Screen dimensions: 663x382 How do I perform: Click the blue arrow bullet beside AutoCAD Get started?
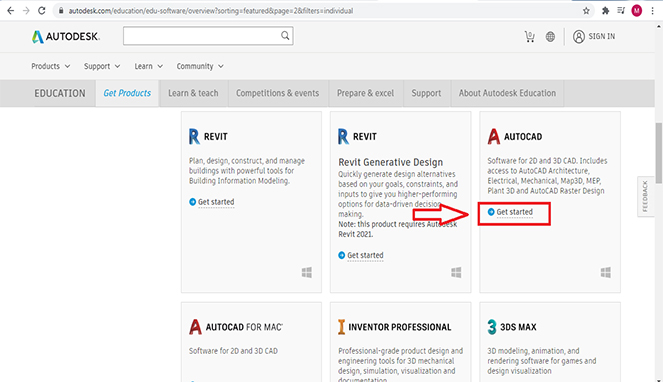[491, 212]
